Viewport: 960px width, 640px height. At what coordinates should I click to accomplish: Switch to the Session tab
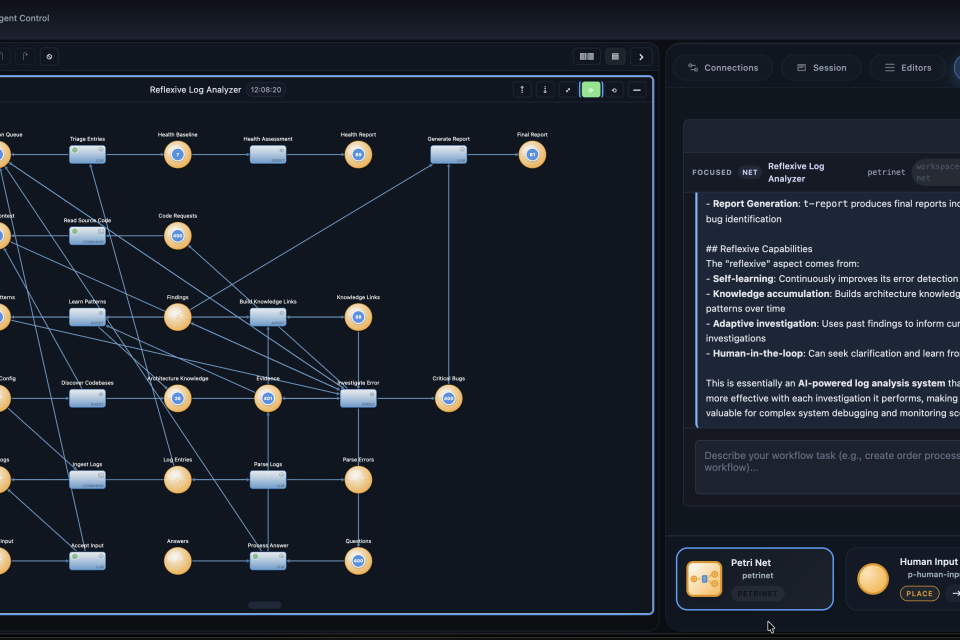821,68
